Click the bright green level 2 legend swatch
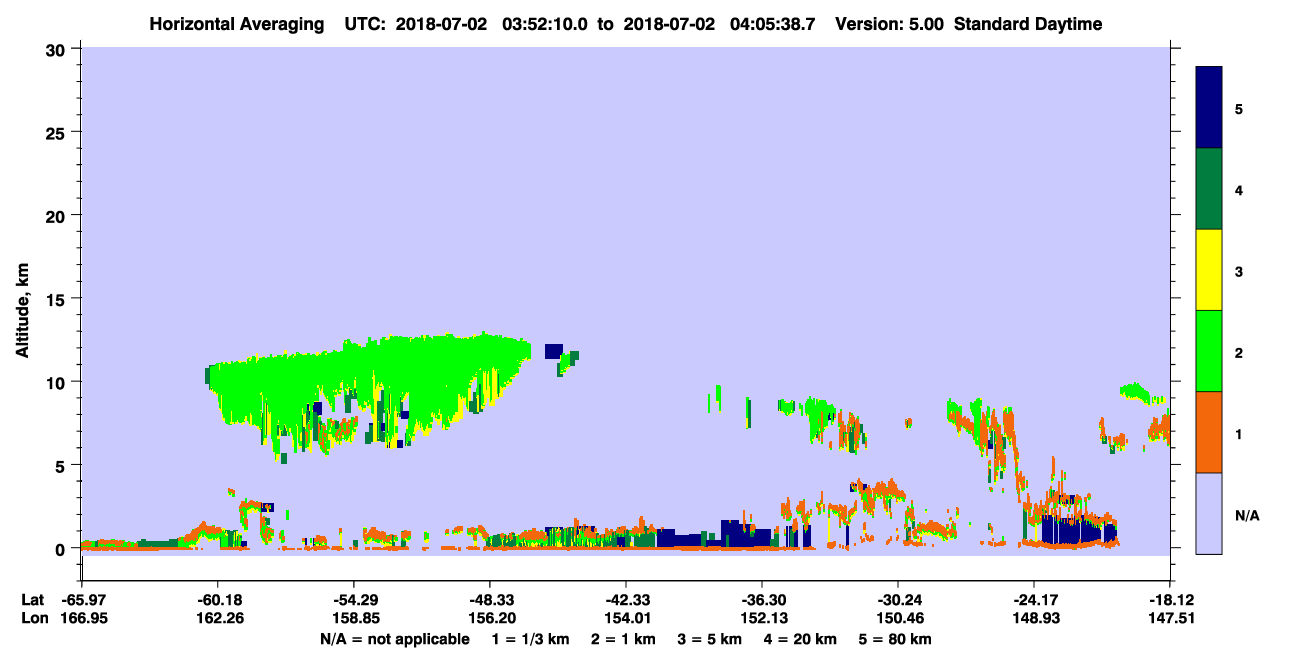 pos(1209,351)
